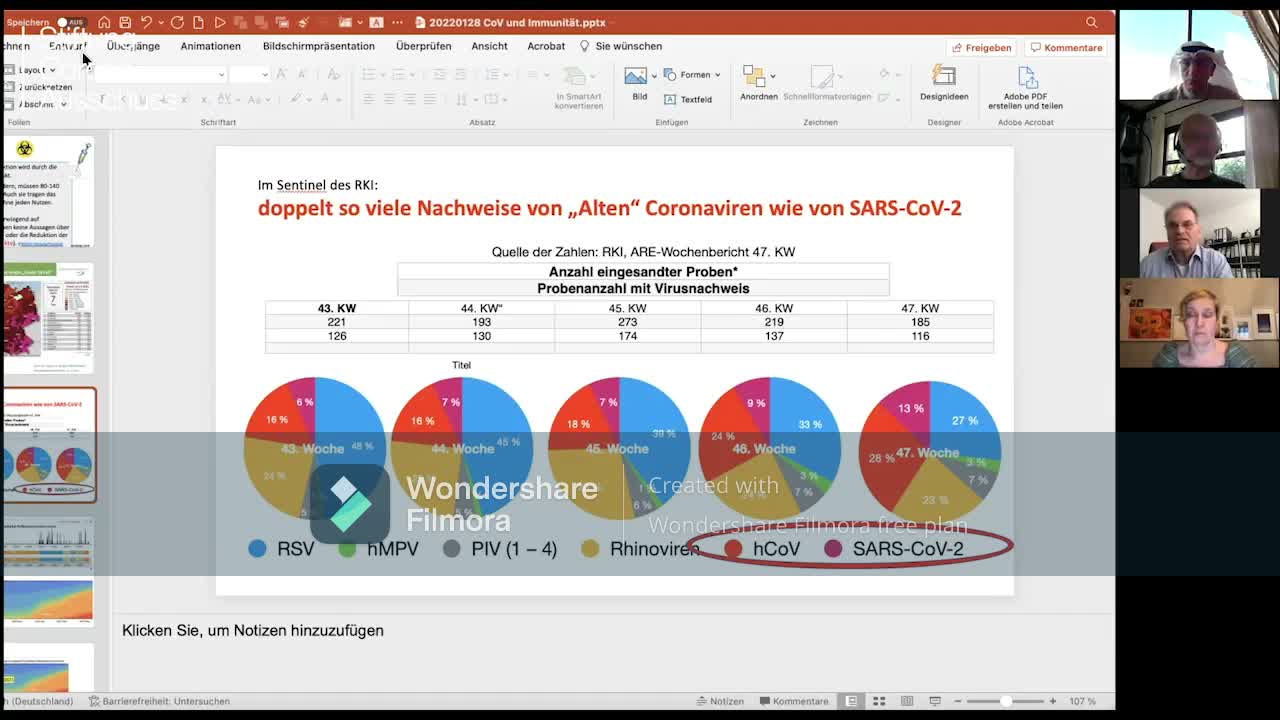The height and width of the screenshot is (720, 1280).
Task: Click the 'Im Sentinel des RKI:' text
Action: pyautogui.click(x=318, y=185)
